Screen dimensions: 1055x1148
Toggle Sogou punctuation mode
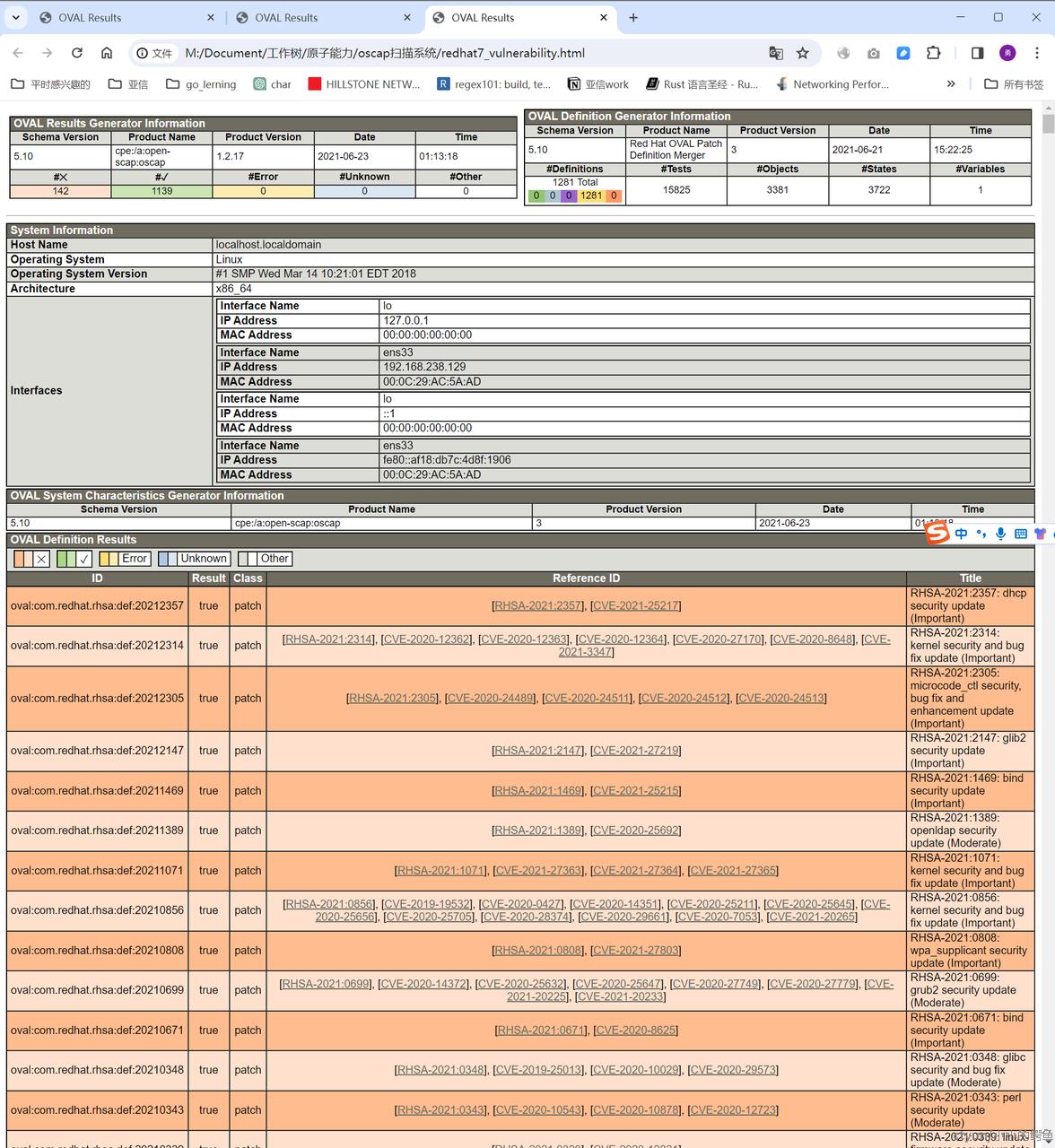(981, 534)
